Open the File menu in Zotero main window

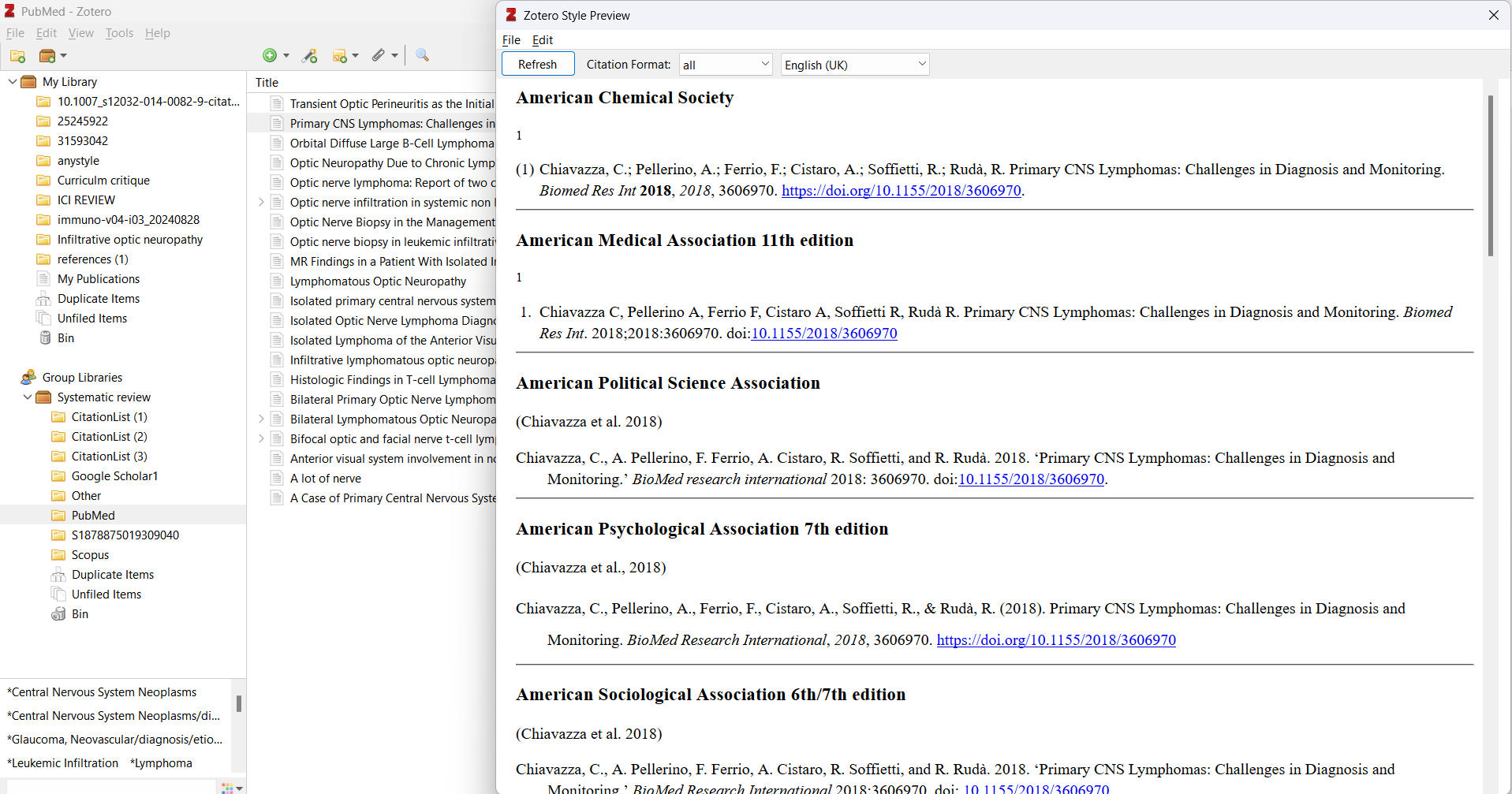[x=15, y=33]
